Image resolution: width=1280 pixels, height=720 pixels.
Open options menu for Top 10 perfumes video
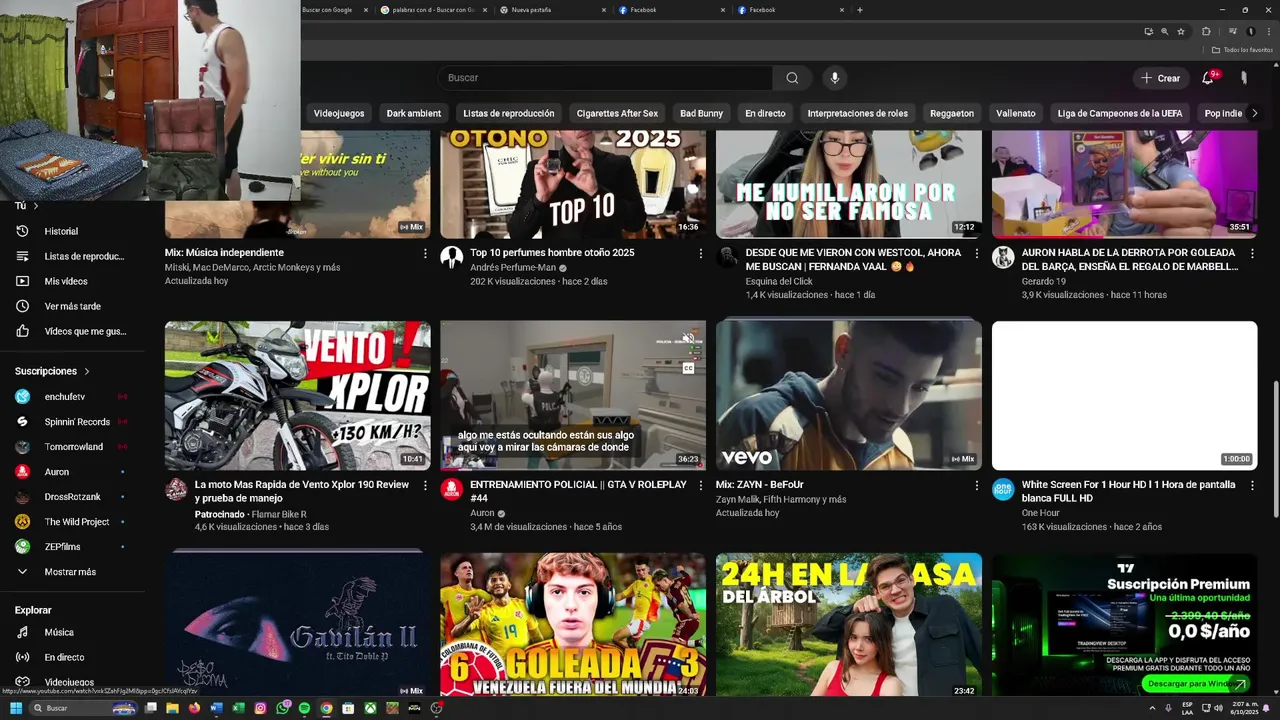(701, 254)
